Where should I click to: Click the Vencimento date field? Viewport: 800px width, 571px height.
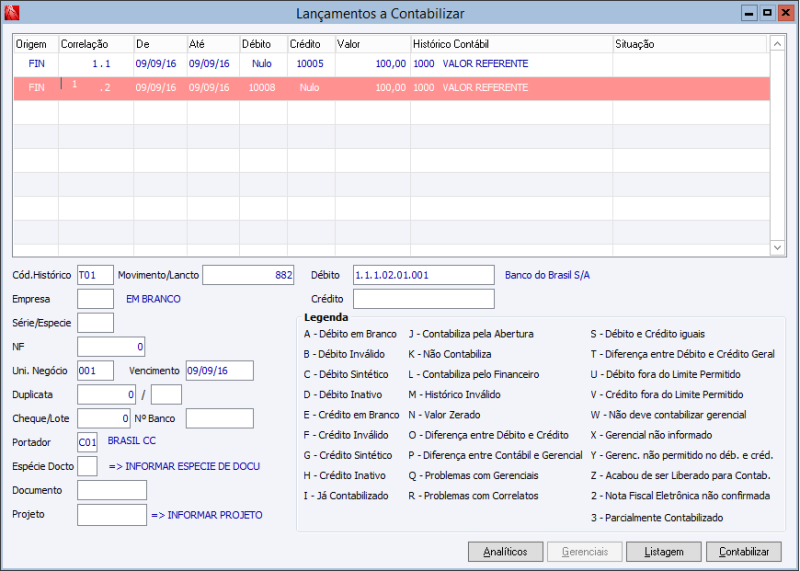pos(219,370)
